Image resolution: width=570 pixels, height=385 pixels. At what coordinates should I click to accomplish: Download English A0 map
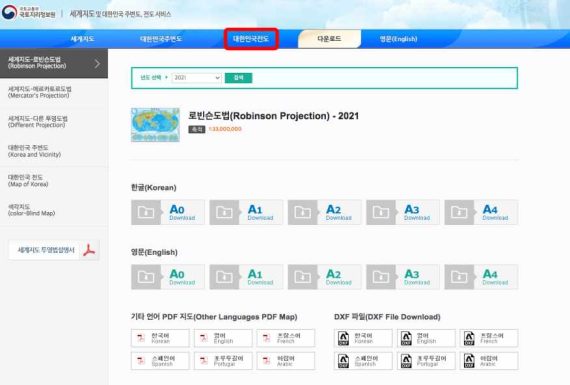click(168, 277)
